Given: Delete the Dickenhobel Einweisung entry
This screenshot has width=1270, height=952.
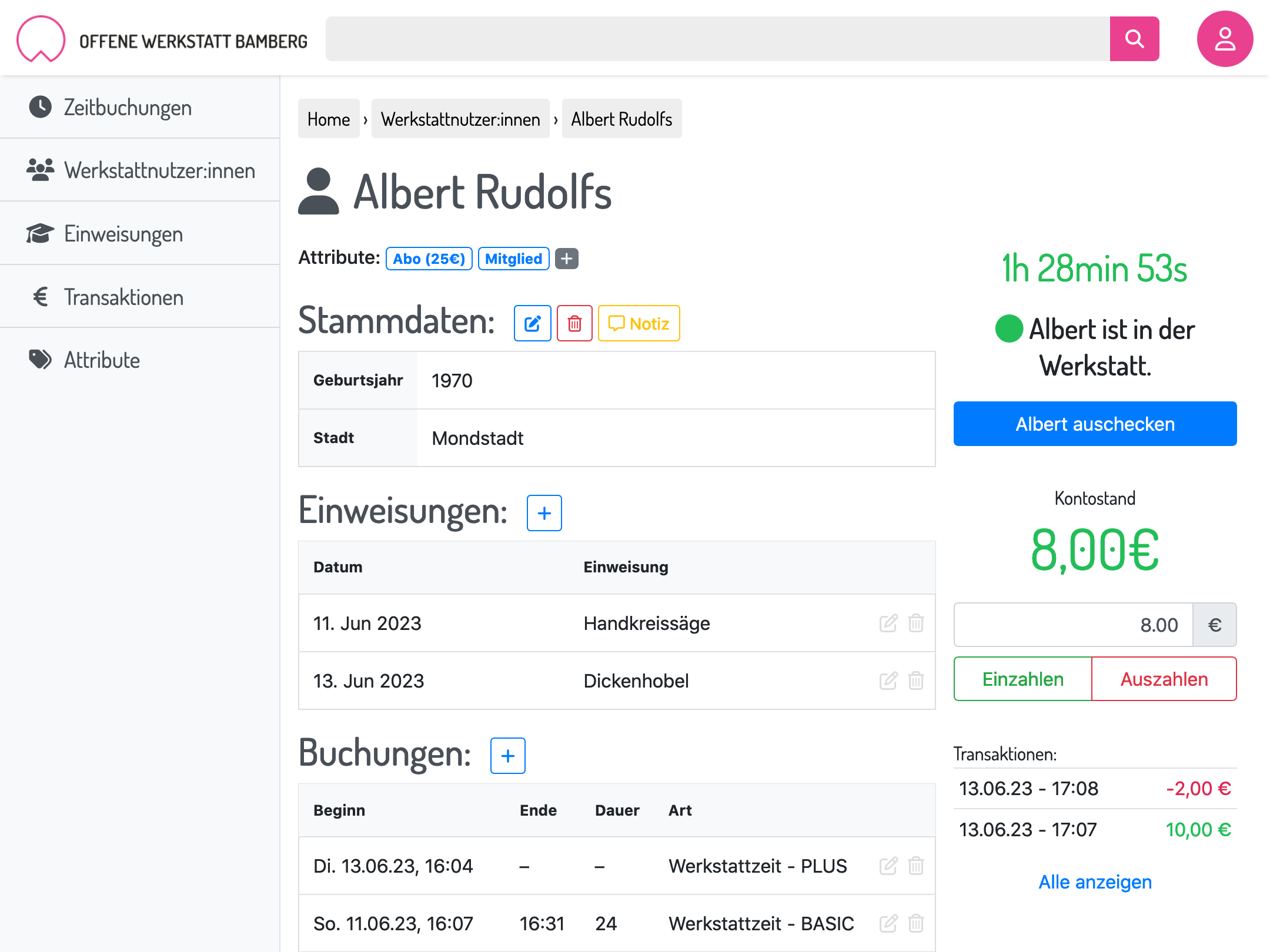Looking at the screenshot, I should pos(915,681).
